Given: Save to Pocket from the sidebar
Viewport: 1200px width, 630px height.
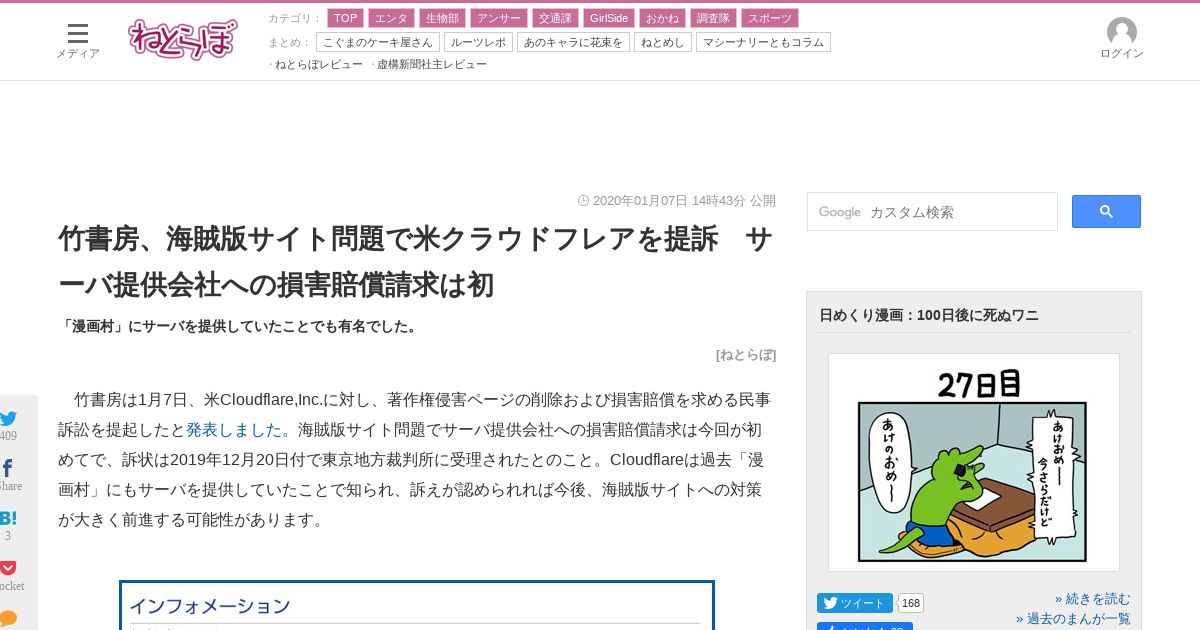Looking at the screenshot, I should [x=8, y=568].
